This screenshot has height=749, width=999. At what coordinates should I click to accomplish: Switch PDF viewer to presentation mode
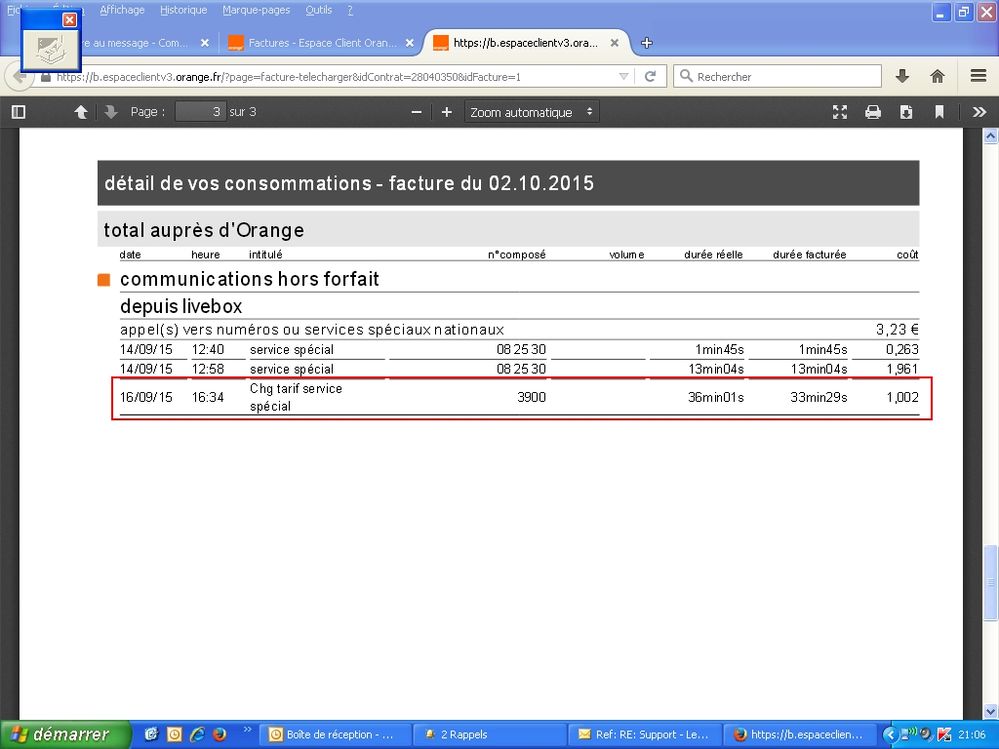(x=840, y=112)
